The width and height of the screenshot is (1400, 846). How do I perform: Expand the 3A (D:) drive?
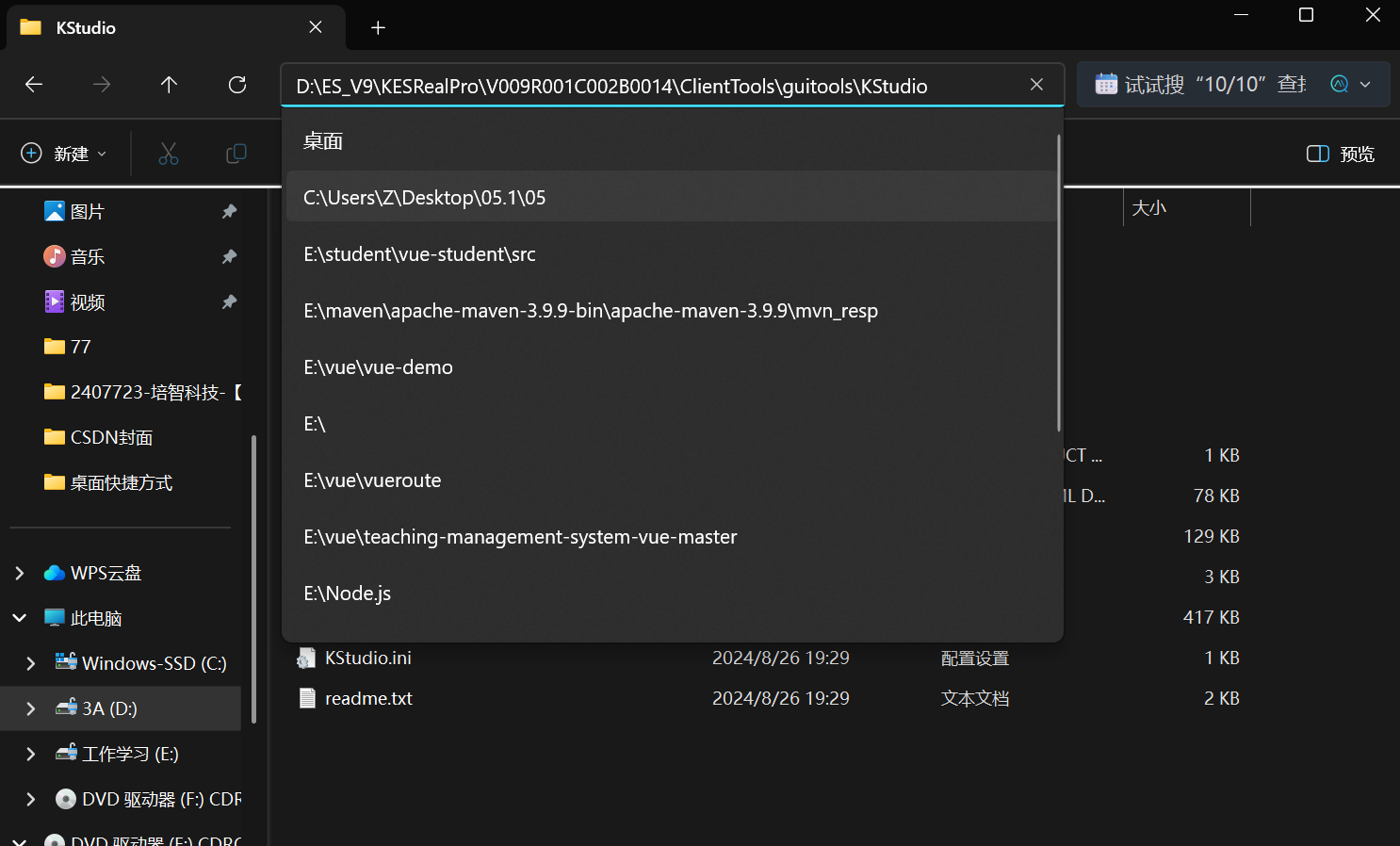pyautogui.click(x=31, y=708)
